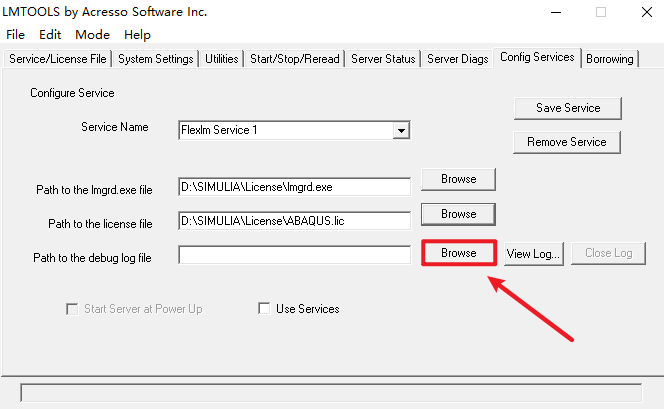Screen dimensions: 664x409
Task: Expand the Service Name dropdown
Action: click(x=401, y=130)
